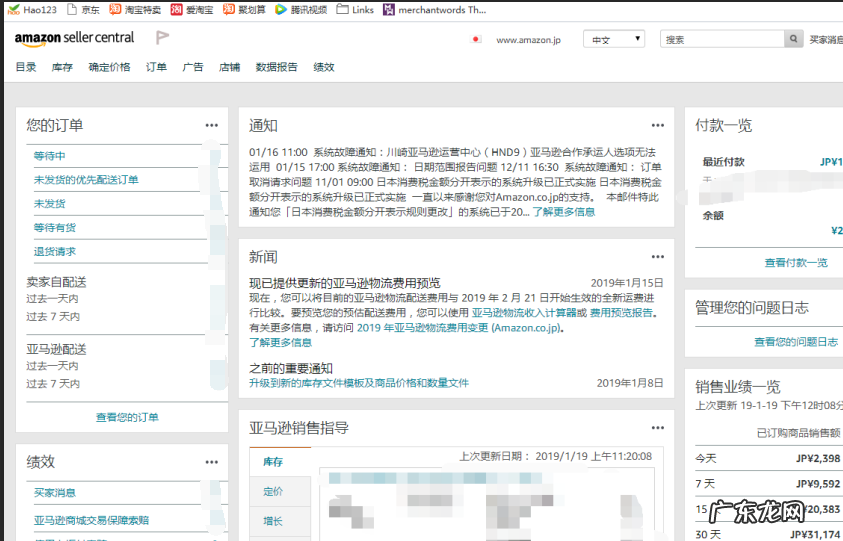The height and width of the screenshot is (541, 843).
Task: Click the 亚马逊配送 heading
Action: (x=56, y=350)
